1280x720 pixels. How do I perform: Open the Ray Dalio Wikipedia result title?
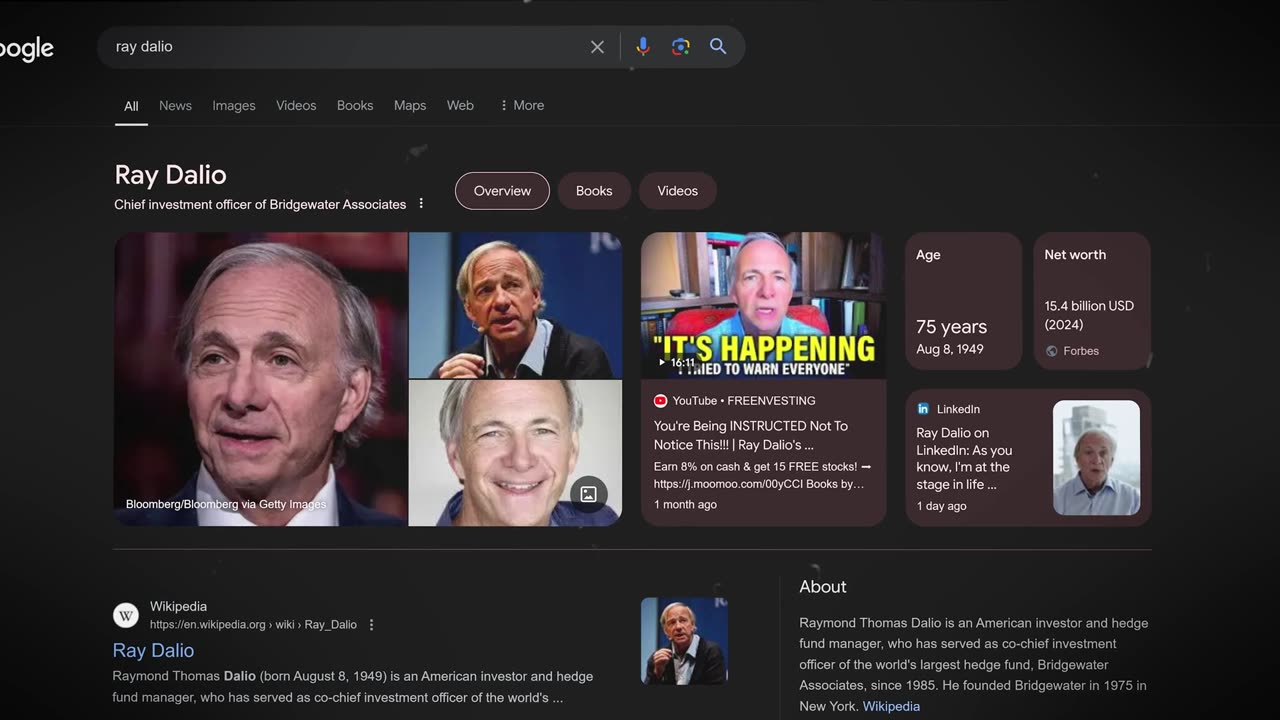pyautogui.click(x=153, y=650)
